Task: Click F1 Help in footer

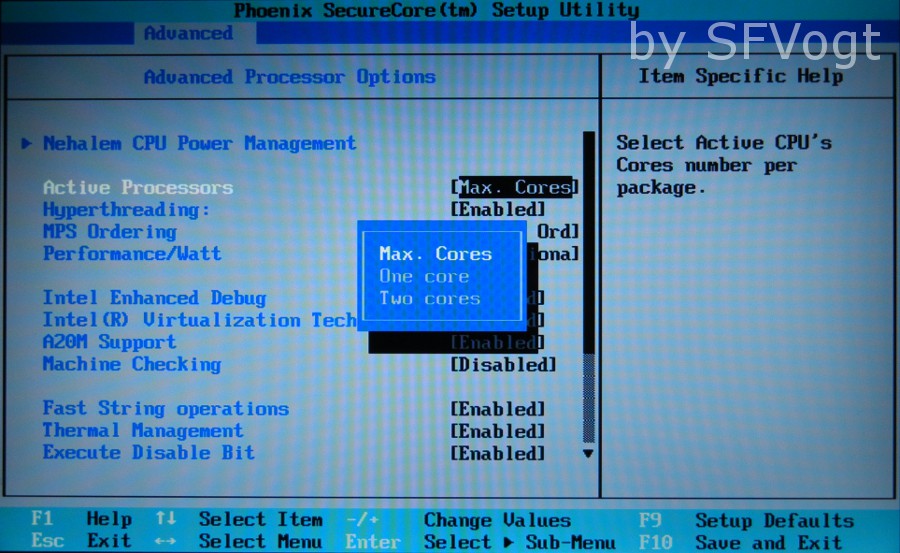Action: click(x=82, y=519)
